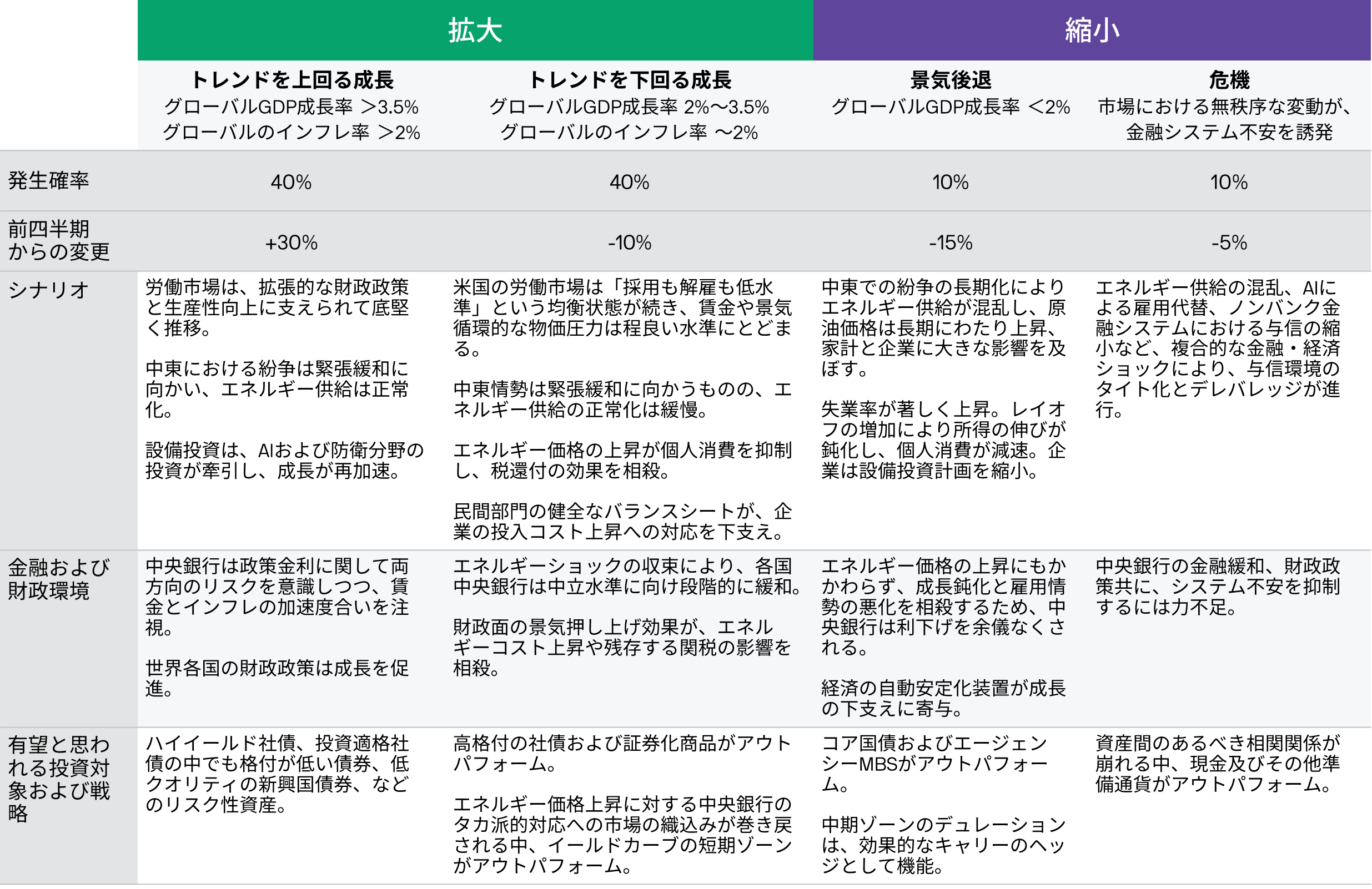The height and width of the screenshot is (889, 1372).
Task: Select the 危機 column heading
Action: pos(1229,79)
